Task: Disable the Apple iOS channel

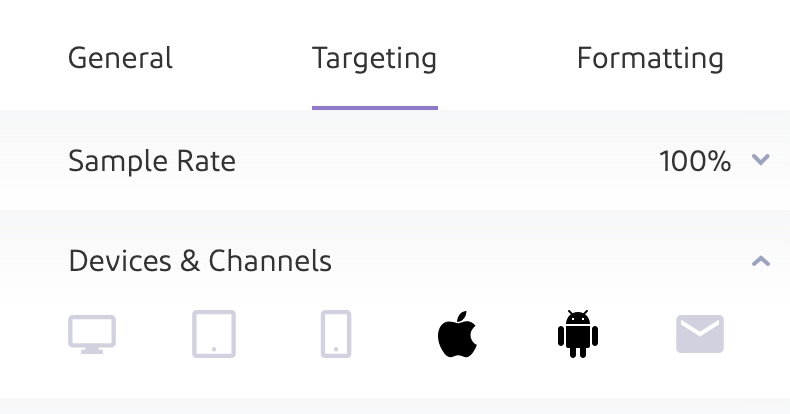Action: click(458, 334)
